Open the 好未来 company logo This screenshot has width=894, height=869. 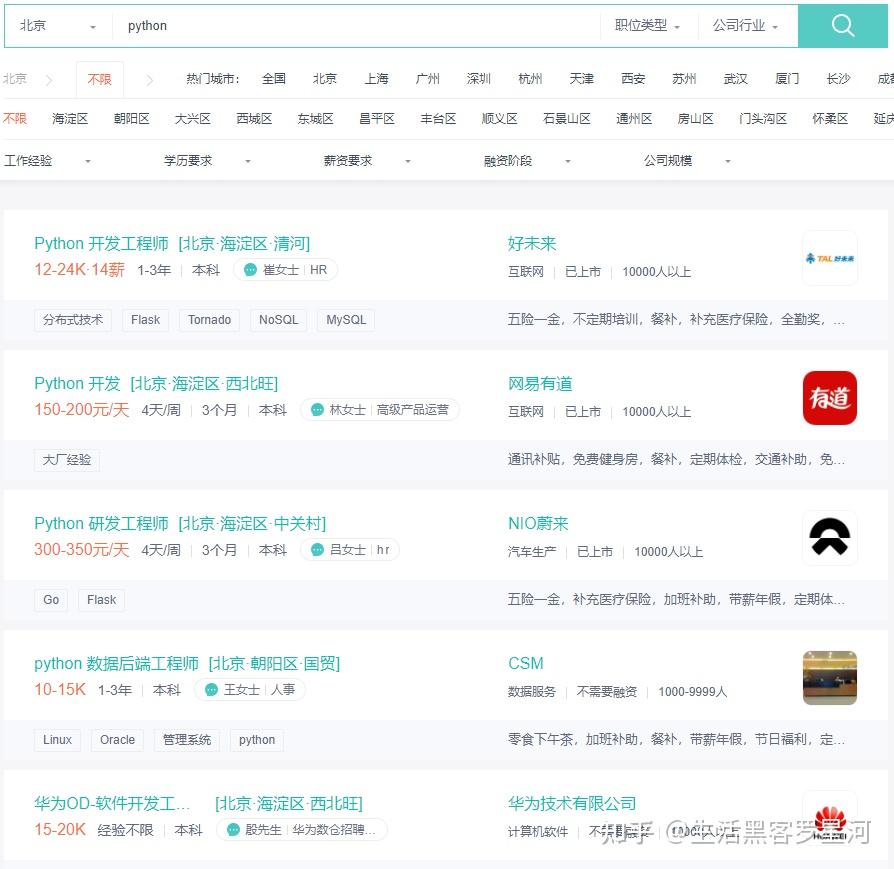click(830, 258)
